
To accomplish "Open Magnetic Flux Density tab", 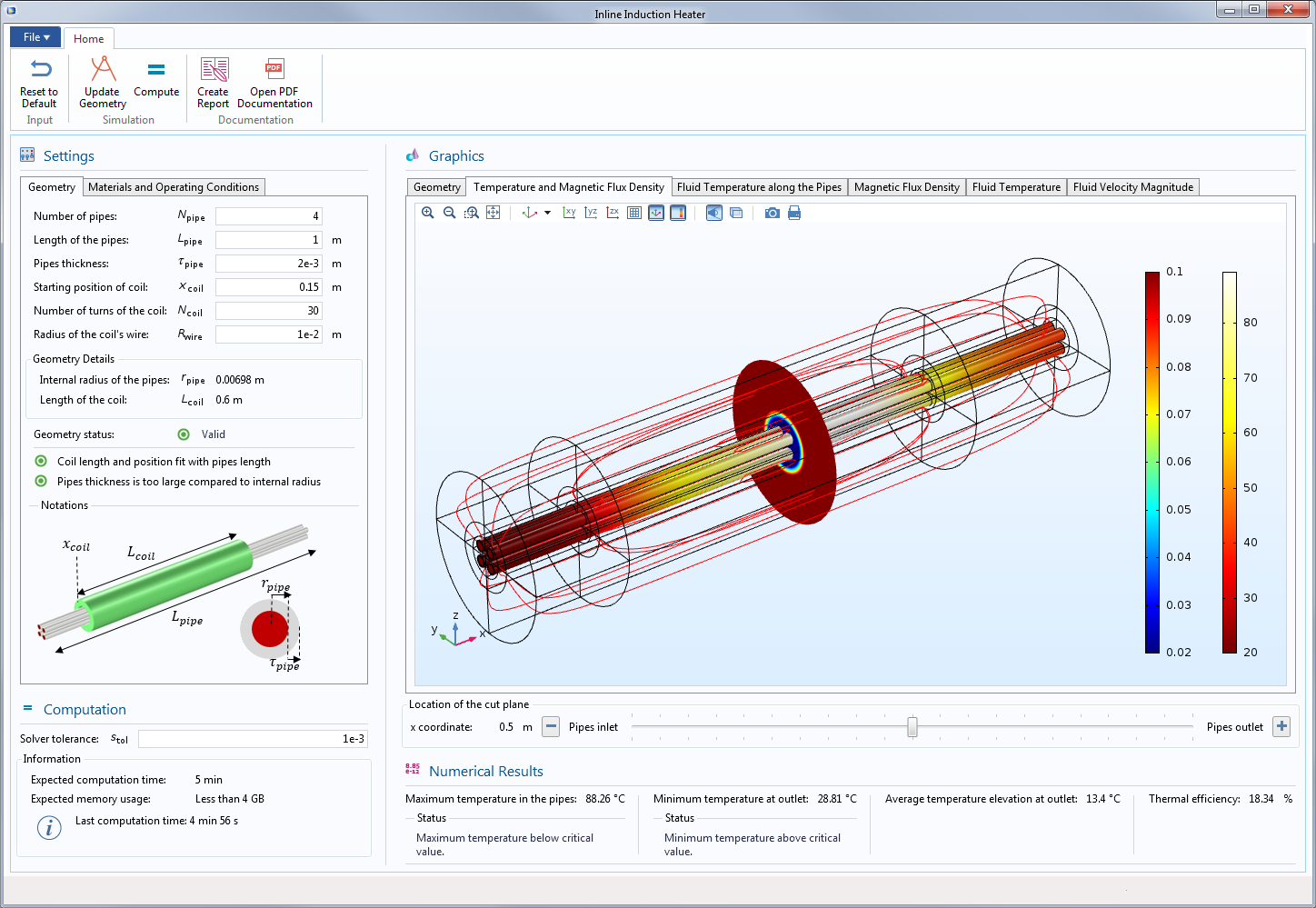I will (x=907, y=187).
